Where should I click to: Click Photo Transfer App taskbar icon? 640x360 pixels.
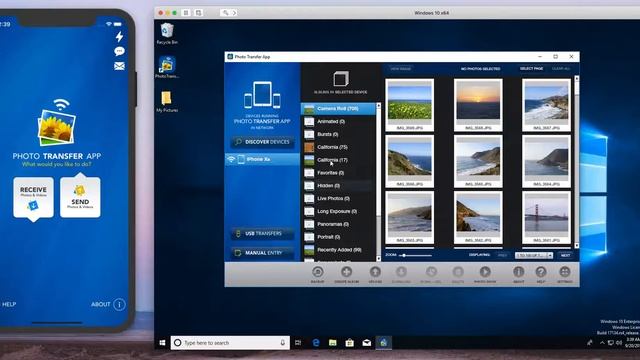click(384, 343)
